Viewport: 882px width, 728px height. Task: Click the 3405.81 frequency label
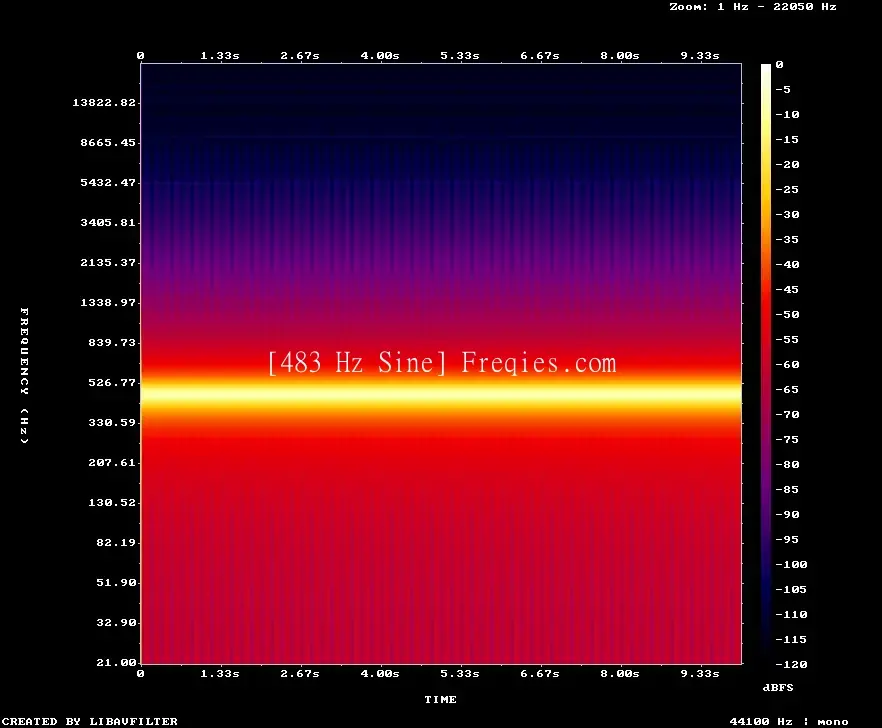108,222
